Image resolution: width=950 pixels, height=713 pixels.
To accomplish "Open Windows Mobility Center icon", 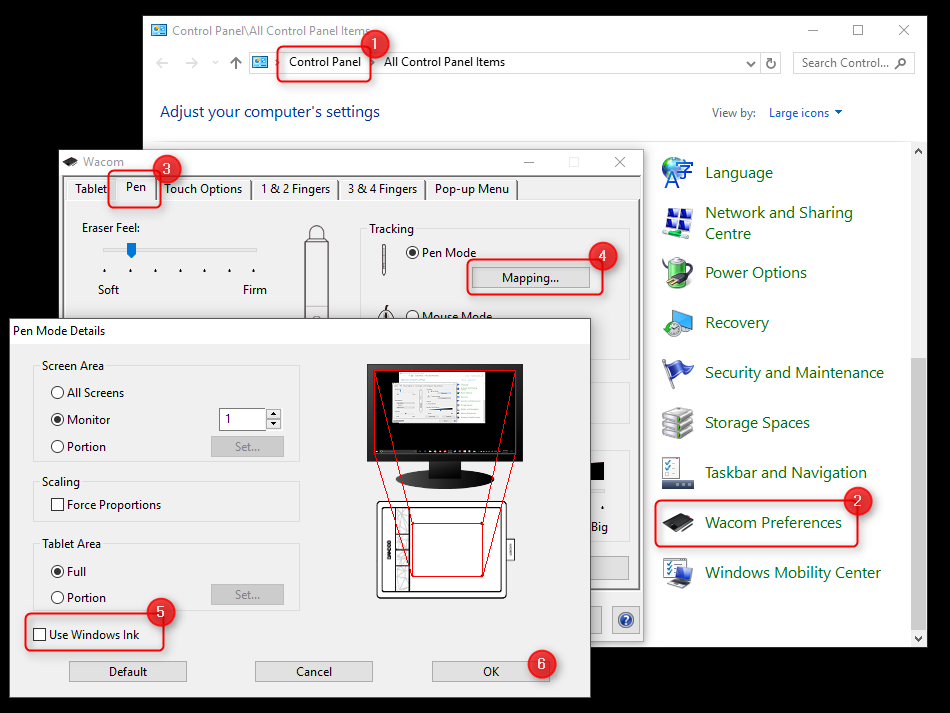I will [677, 572].
